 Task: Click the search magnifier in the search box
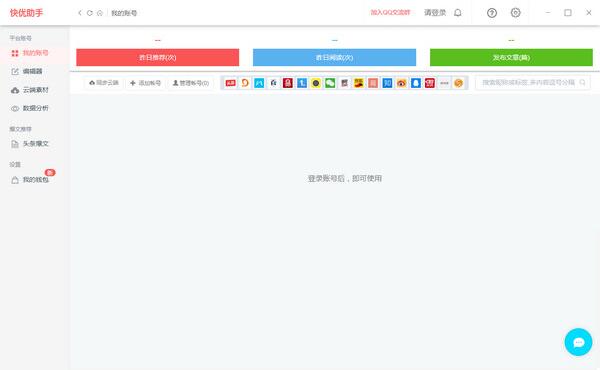pyautogui.click(x=582, y=83)
